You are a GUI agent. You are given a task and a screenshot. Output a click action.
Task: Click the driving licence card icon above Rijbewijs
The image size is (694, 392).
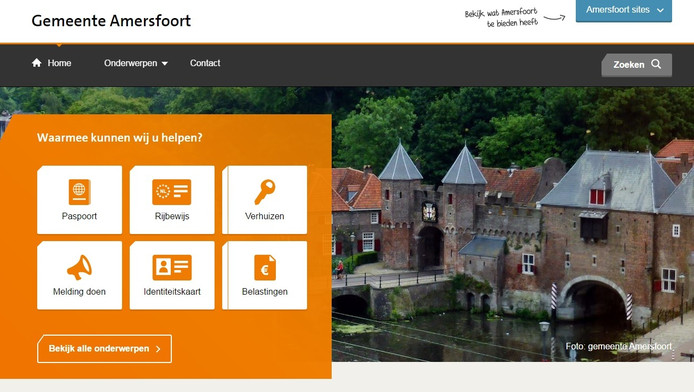(x=172, y=192)
